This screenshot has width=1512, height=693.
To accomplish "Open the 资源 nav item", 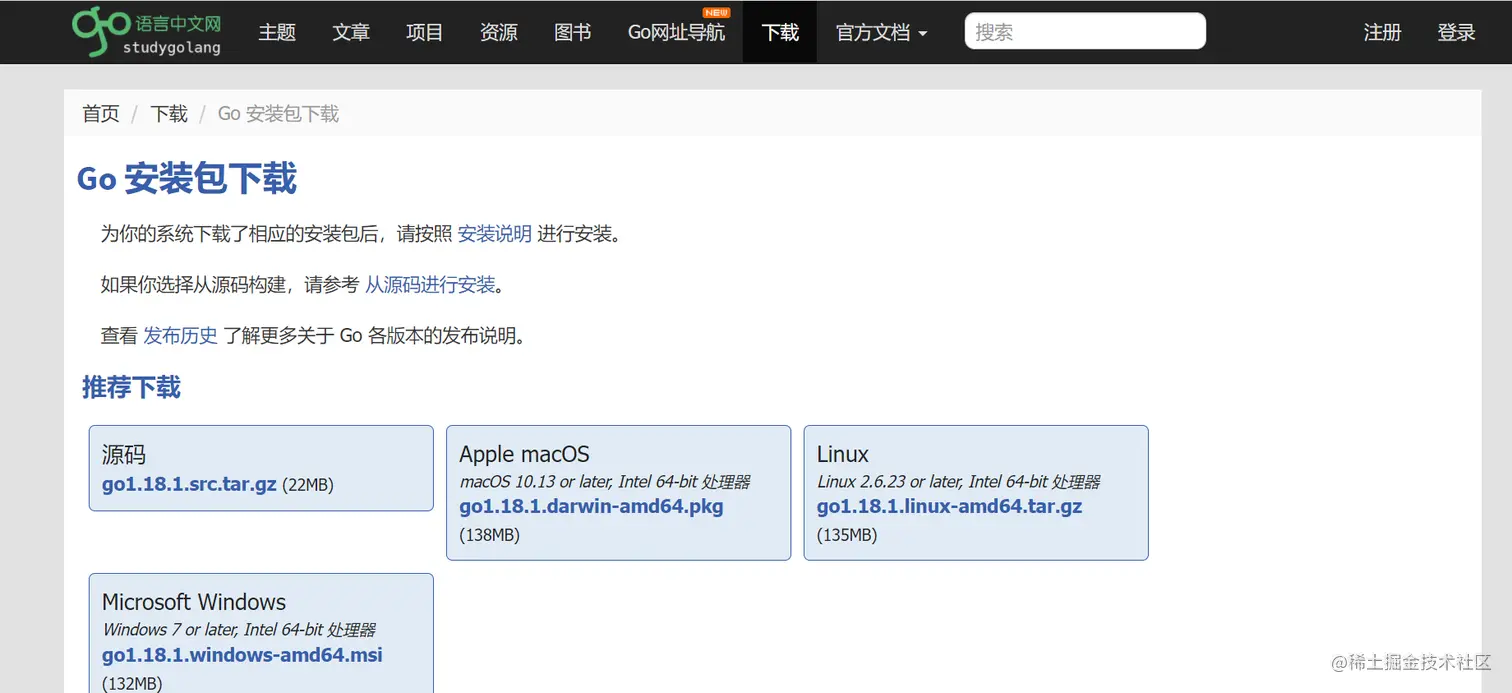I will [x=499, y=32].
